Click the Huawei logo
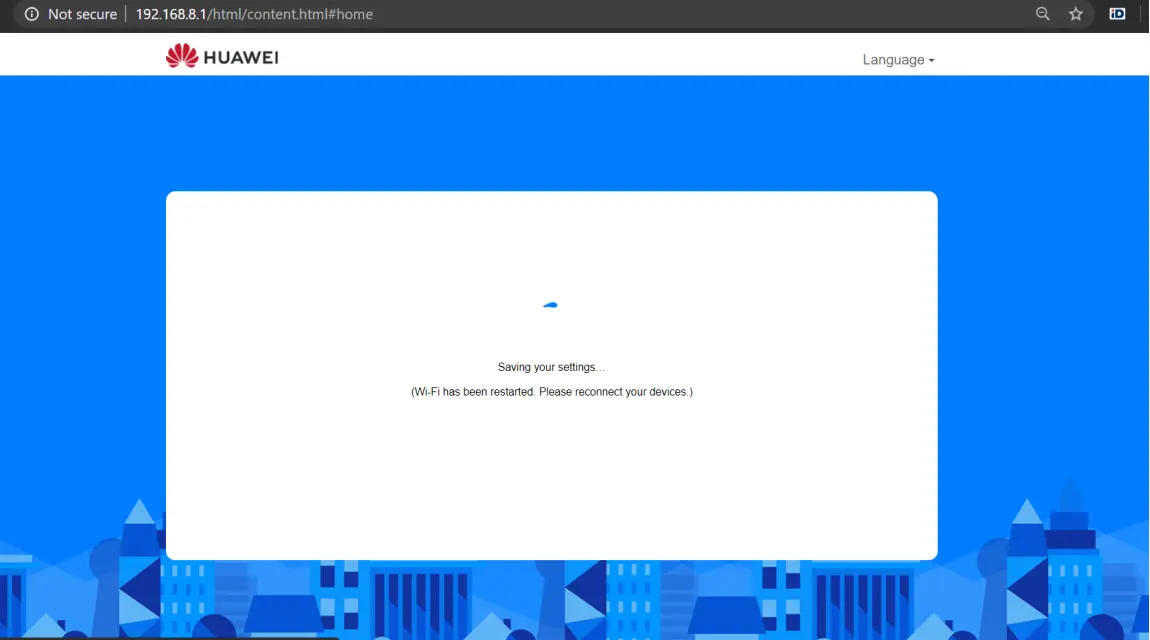 point(222,56)
